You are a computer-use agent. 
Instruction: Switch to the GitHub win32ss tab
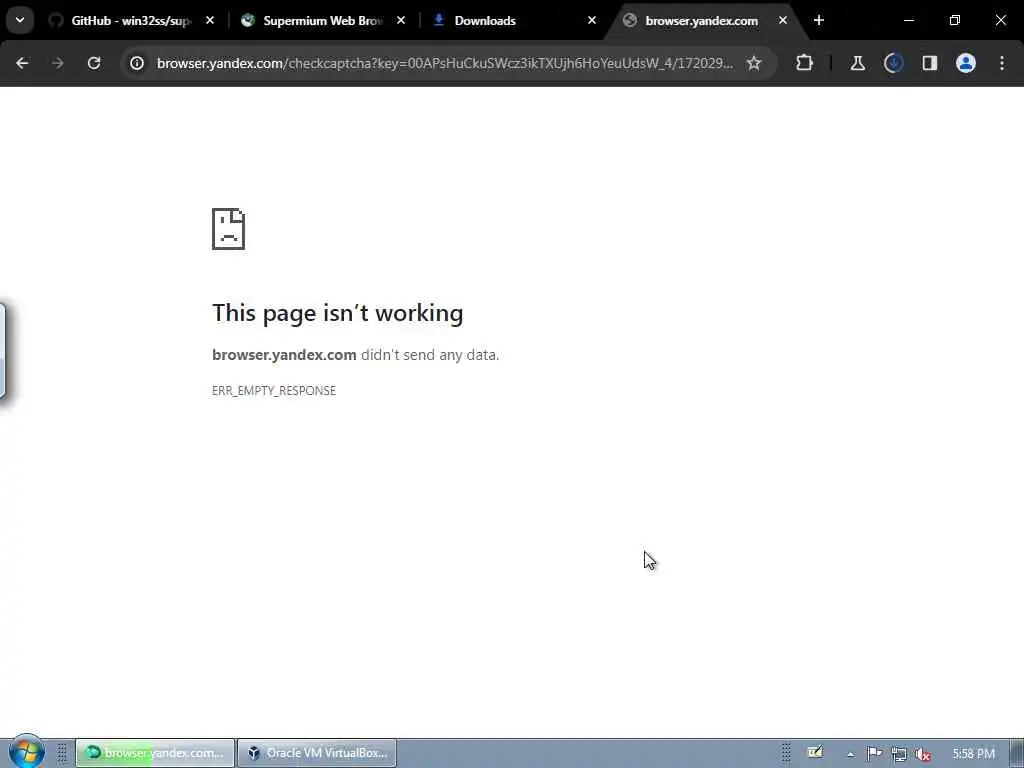tap(131, 21)
